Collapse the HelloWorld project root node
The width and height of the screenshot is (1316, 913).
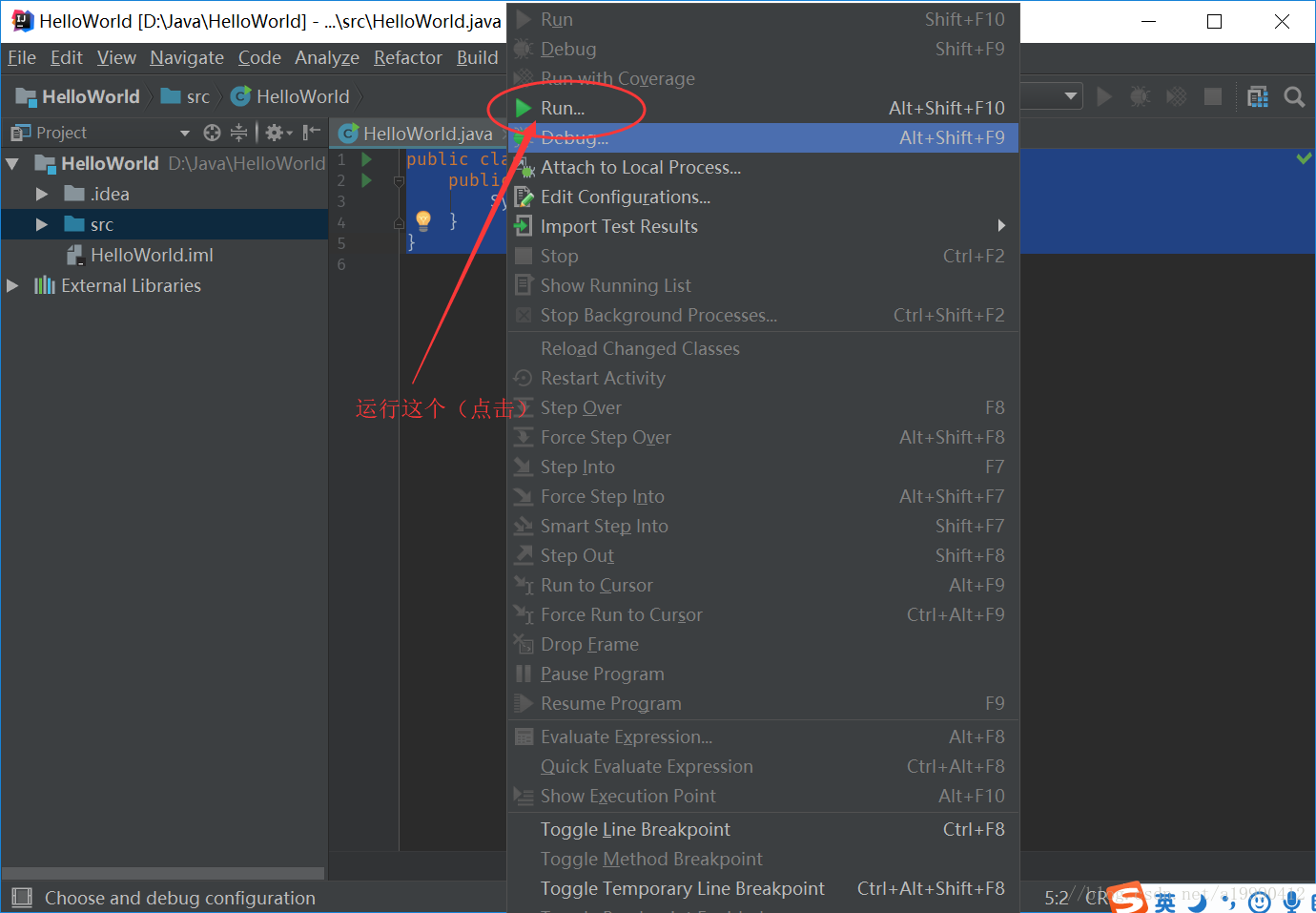tap(12, 164)
